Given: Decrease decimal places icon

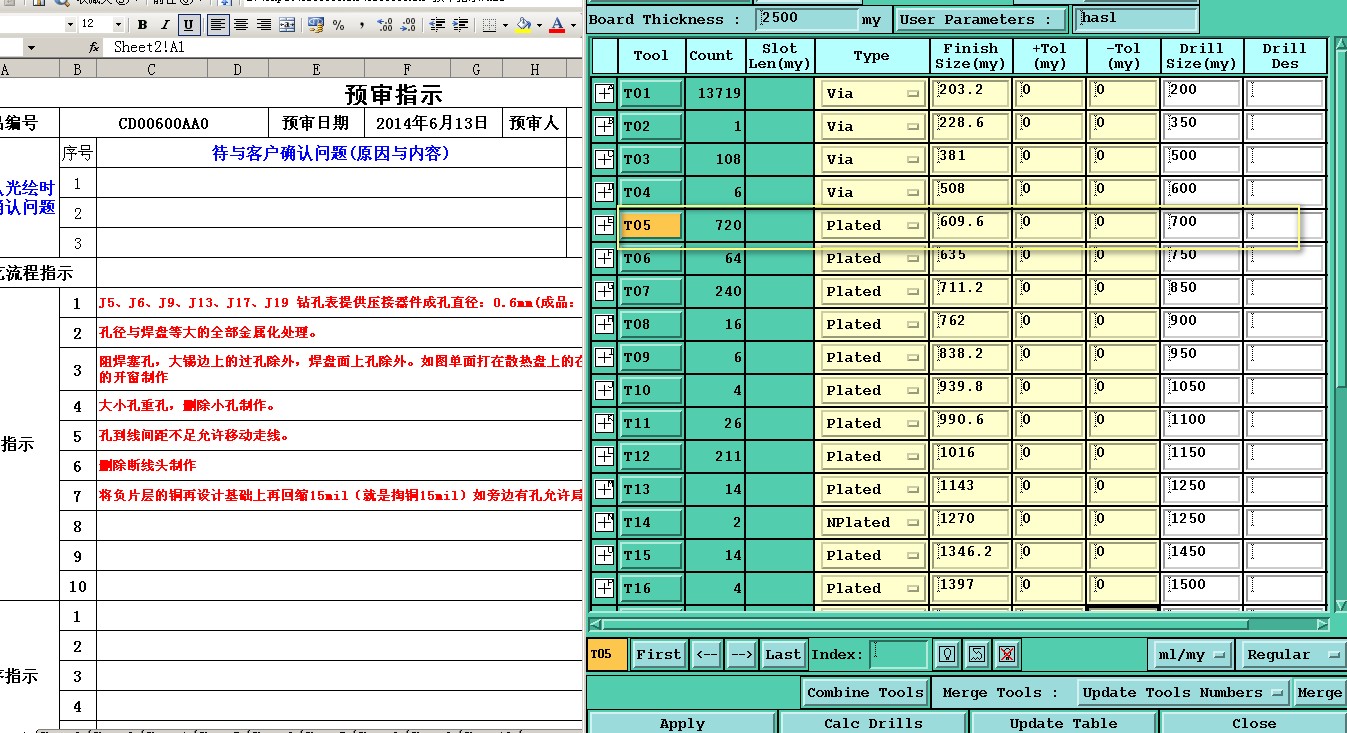Looking at the screenshot, I should (408, 25).
